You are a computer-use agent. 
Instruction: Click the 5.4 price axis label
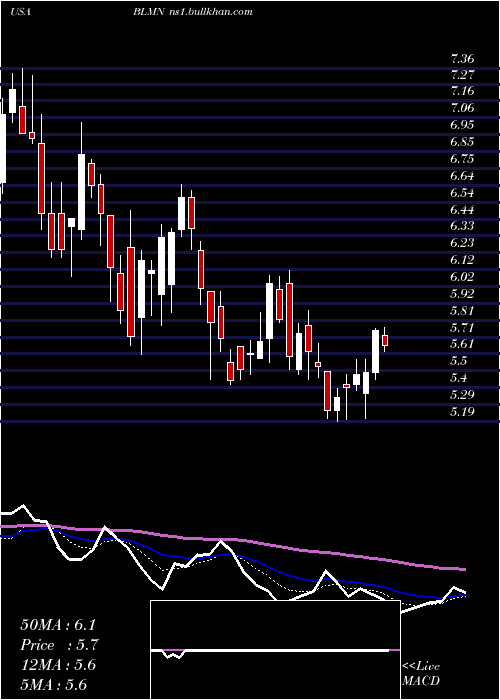pyautogui.click(x=459, y=378)
